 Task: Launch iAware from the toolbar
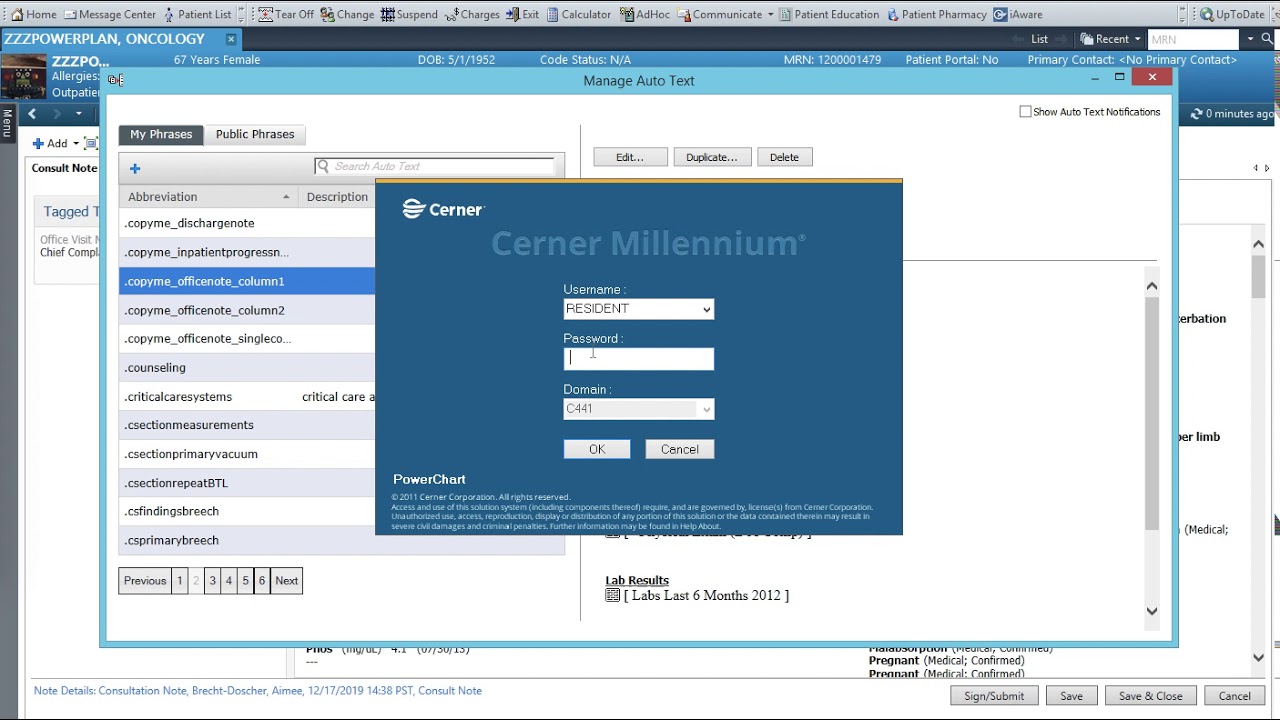[x=1018, y=14]
